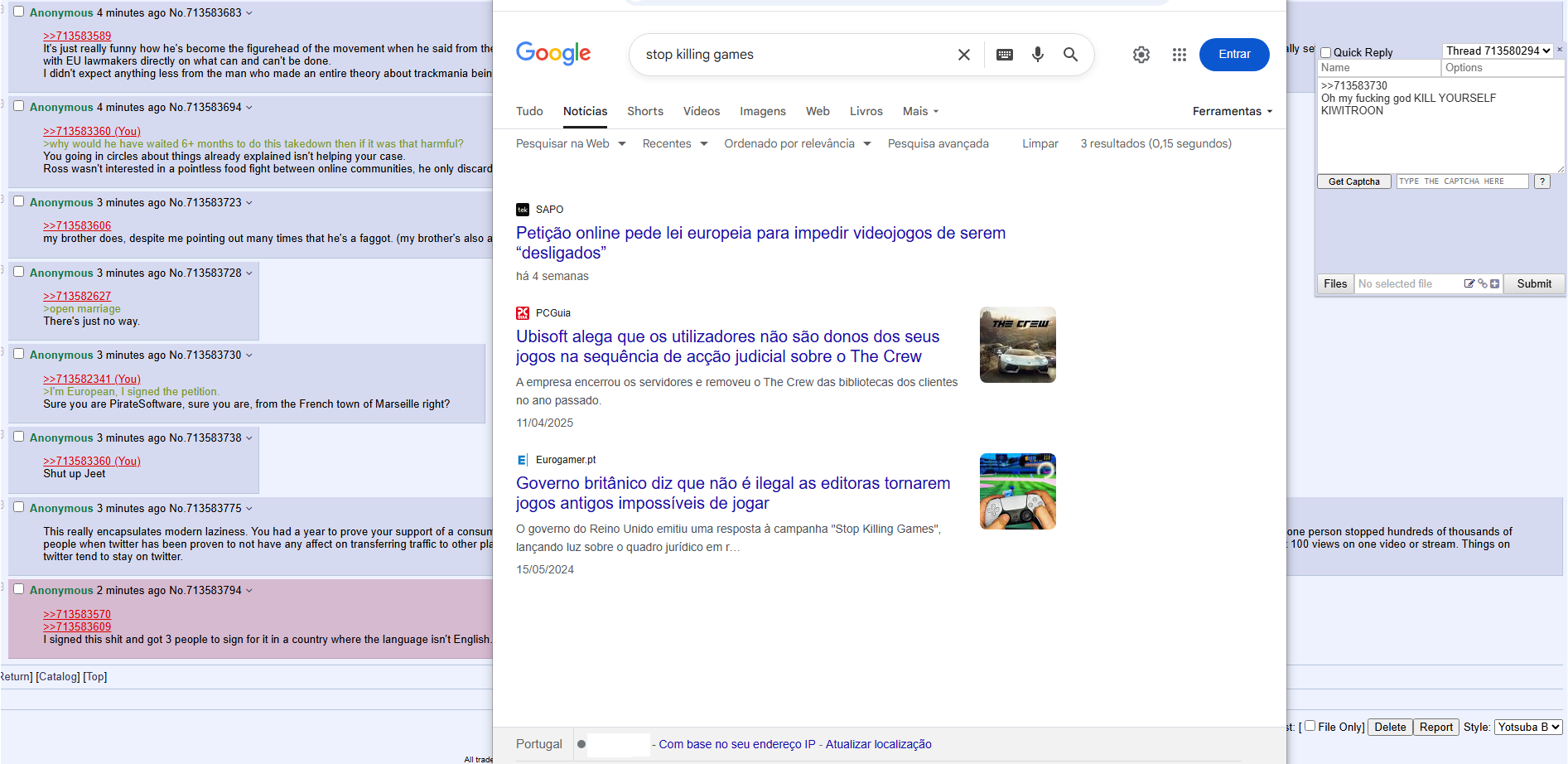Click the link/URL icon in Quick Reply file row

1483,283
